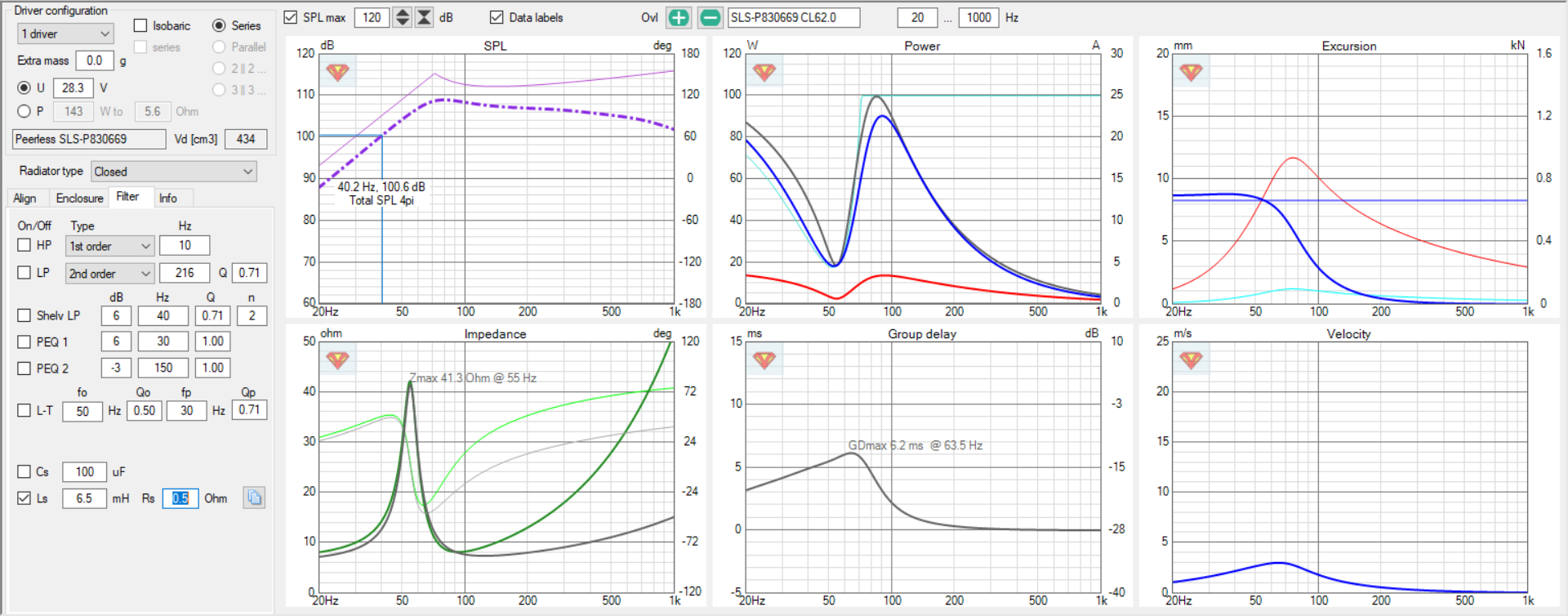Click the gem icon in the Impedance graph

(x=337, y=359)
